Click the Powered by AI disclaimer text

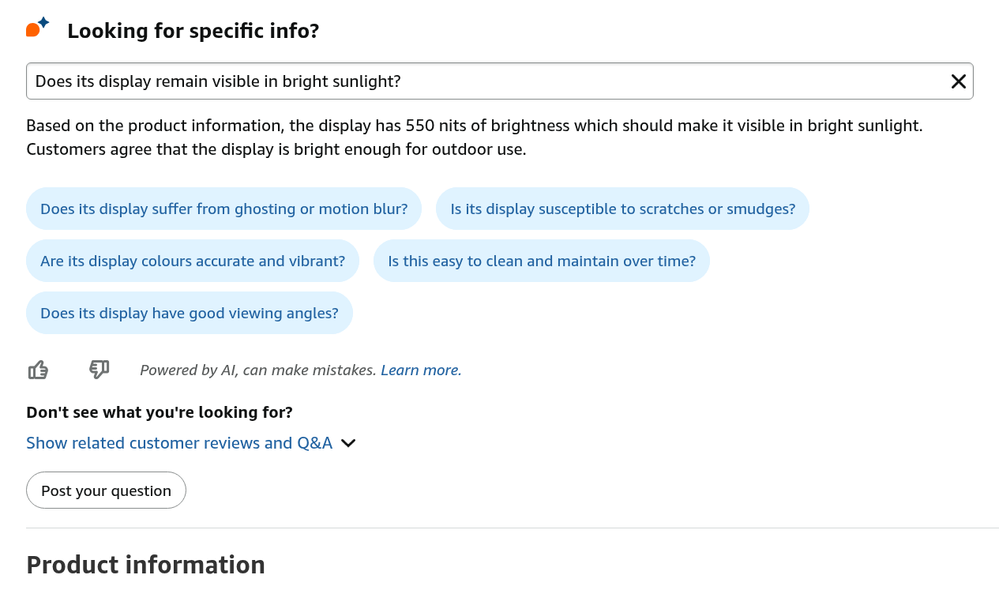(x=258, y=370)
